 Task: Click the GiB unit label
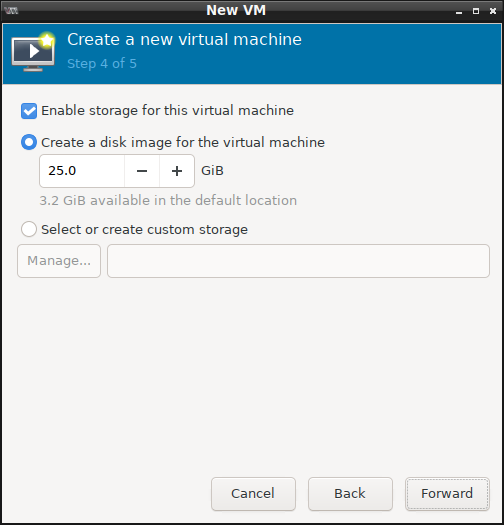pos(212,171)
